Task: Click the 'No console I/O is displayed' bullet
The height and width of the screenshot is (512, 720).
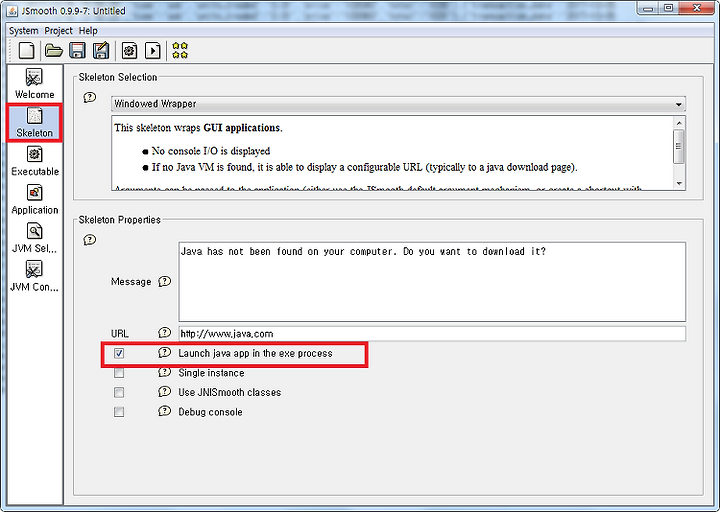Action: [x=211, y=151]
